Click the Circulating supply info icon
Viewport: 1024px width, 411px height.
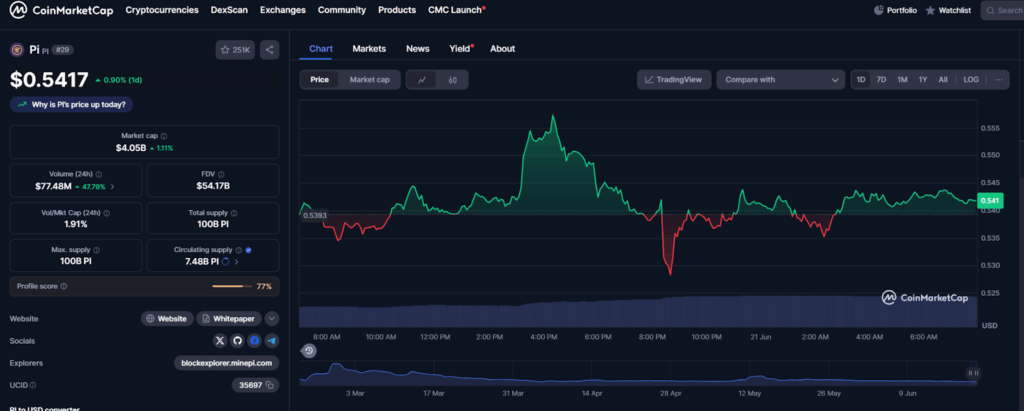[x=238, y=250]
